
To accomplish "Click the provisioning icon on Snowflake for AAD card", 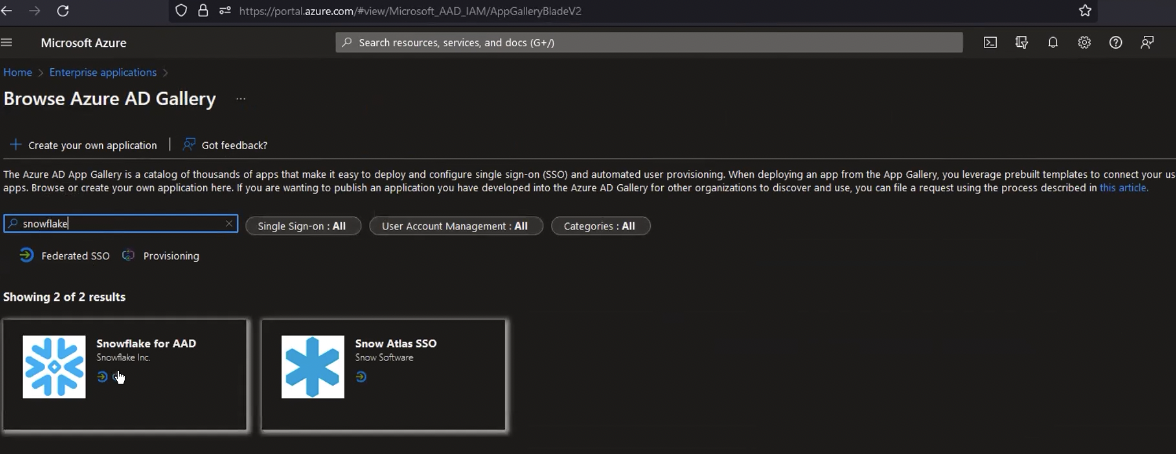I will (x=117, y=377).
